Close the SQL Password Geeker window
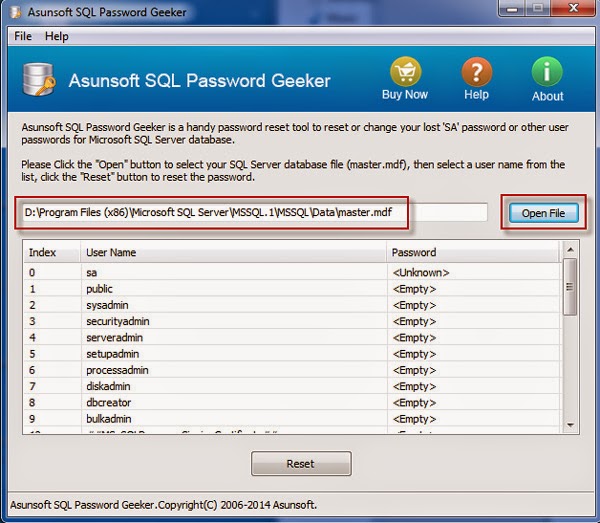The image size is (600, 523). pyautogui.click(x=573, y=8)
